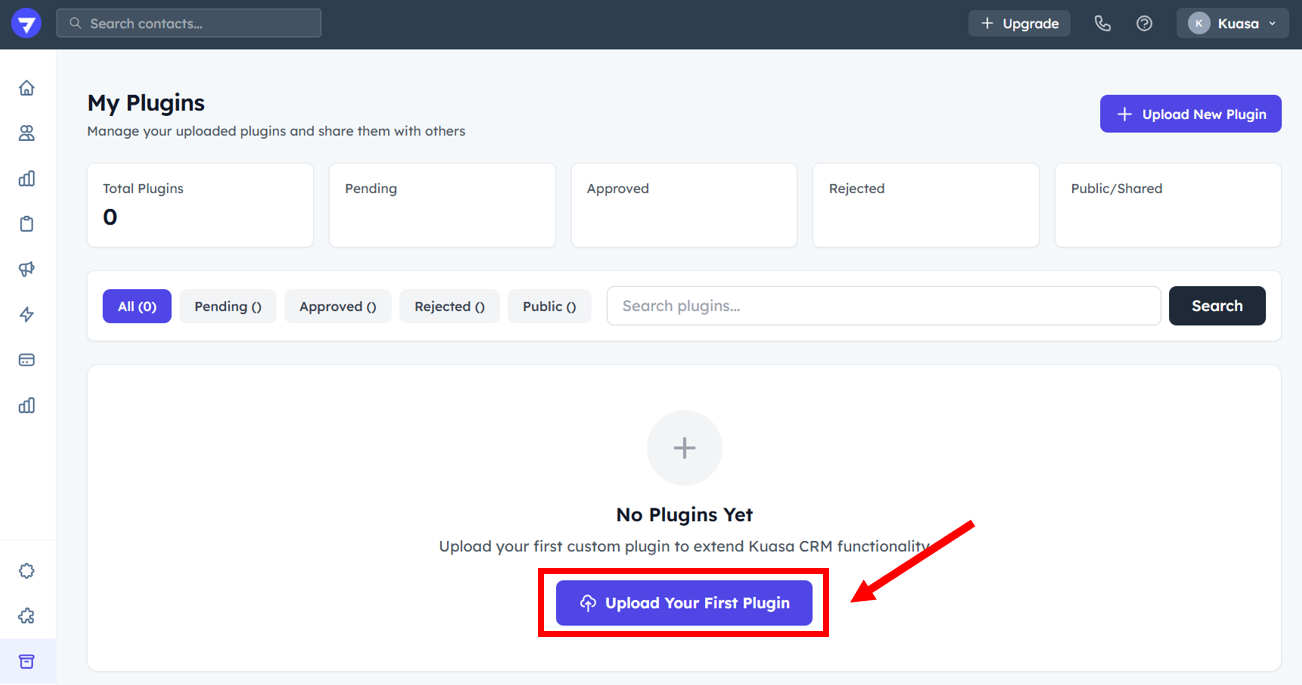Expand the Kuasa user account dropdown
Screen dimensions: 1302x685
pos(1232,23)
